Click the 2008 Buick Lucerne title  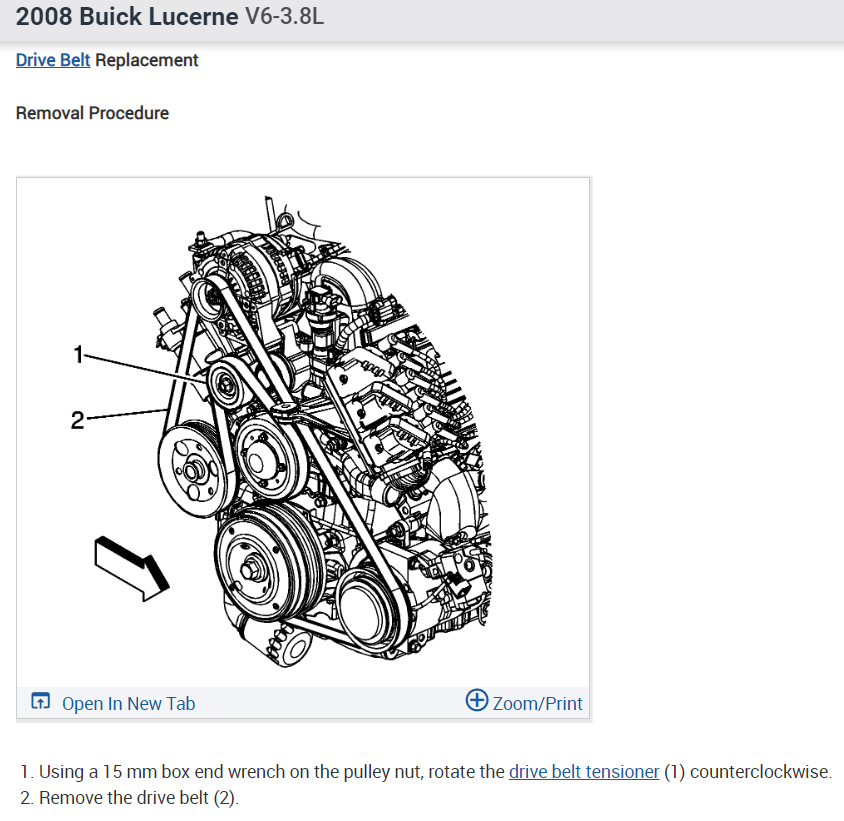pos(127,16)
